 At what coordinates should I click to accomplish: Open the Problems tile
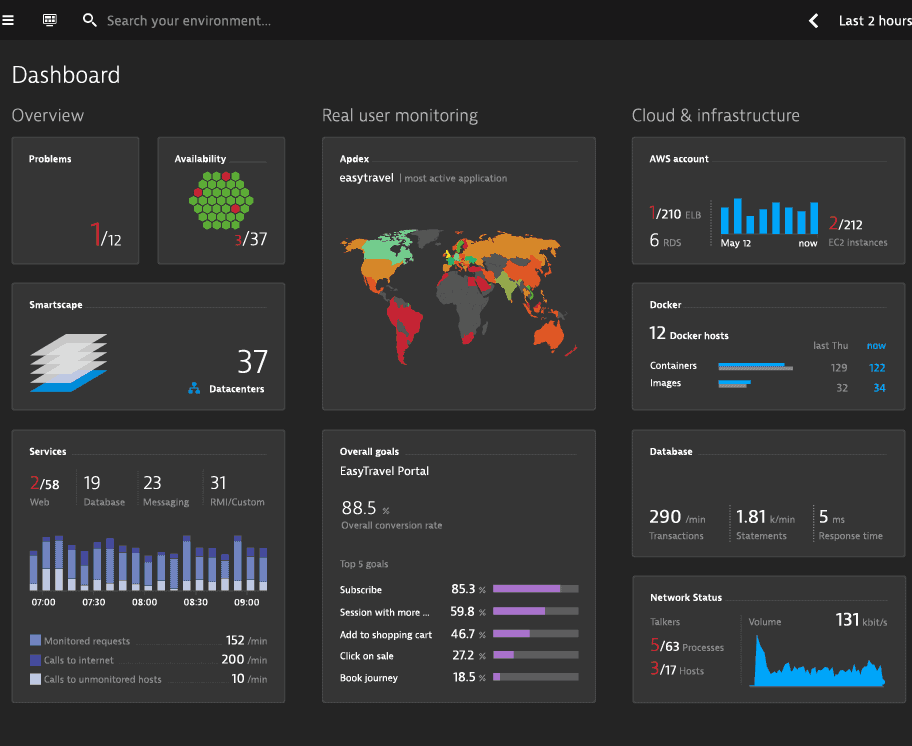point(75,201)
